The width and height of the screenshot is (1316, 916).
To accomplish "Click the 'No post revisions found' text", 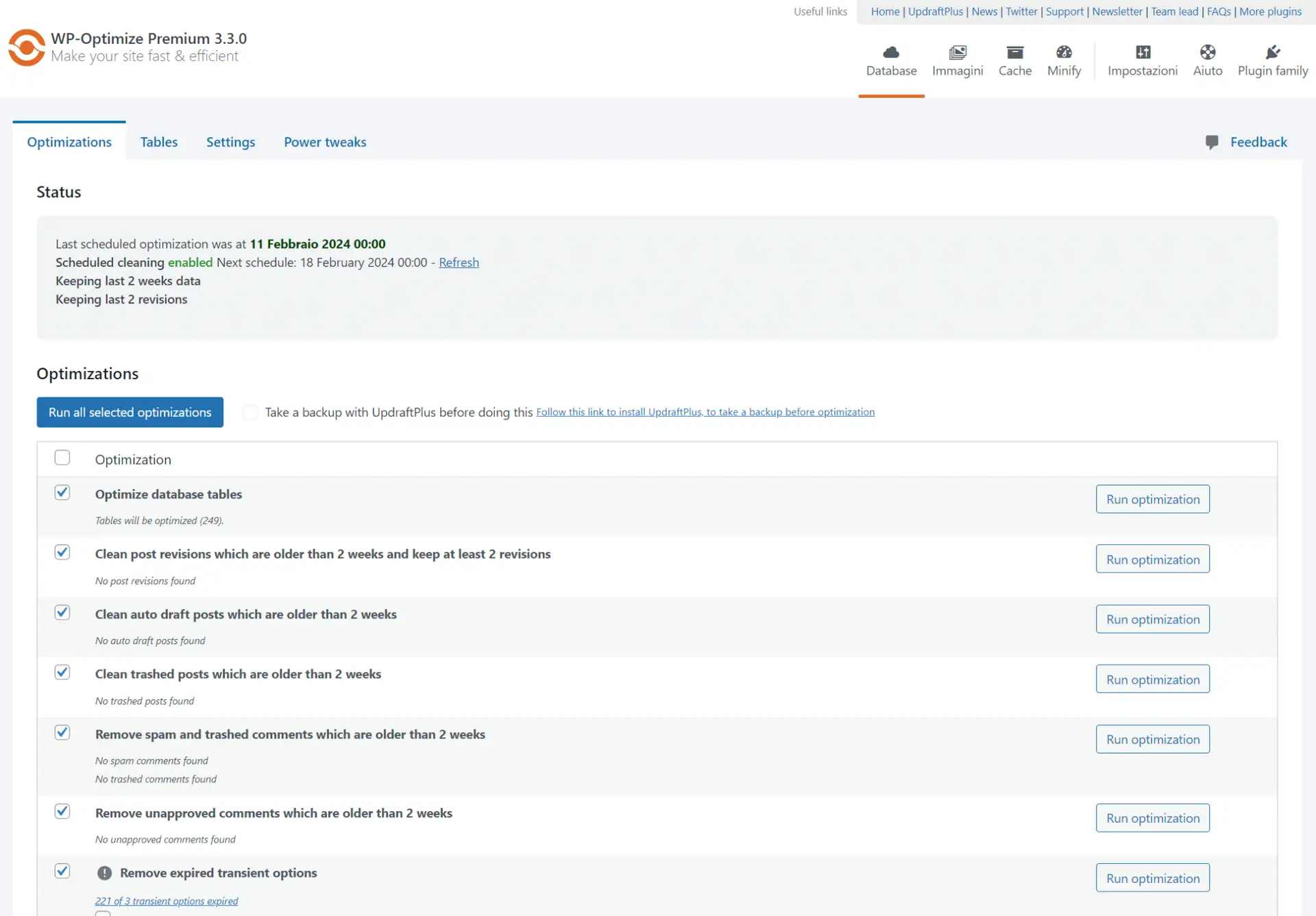I will [145, 581].
